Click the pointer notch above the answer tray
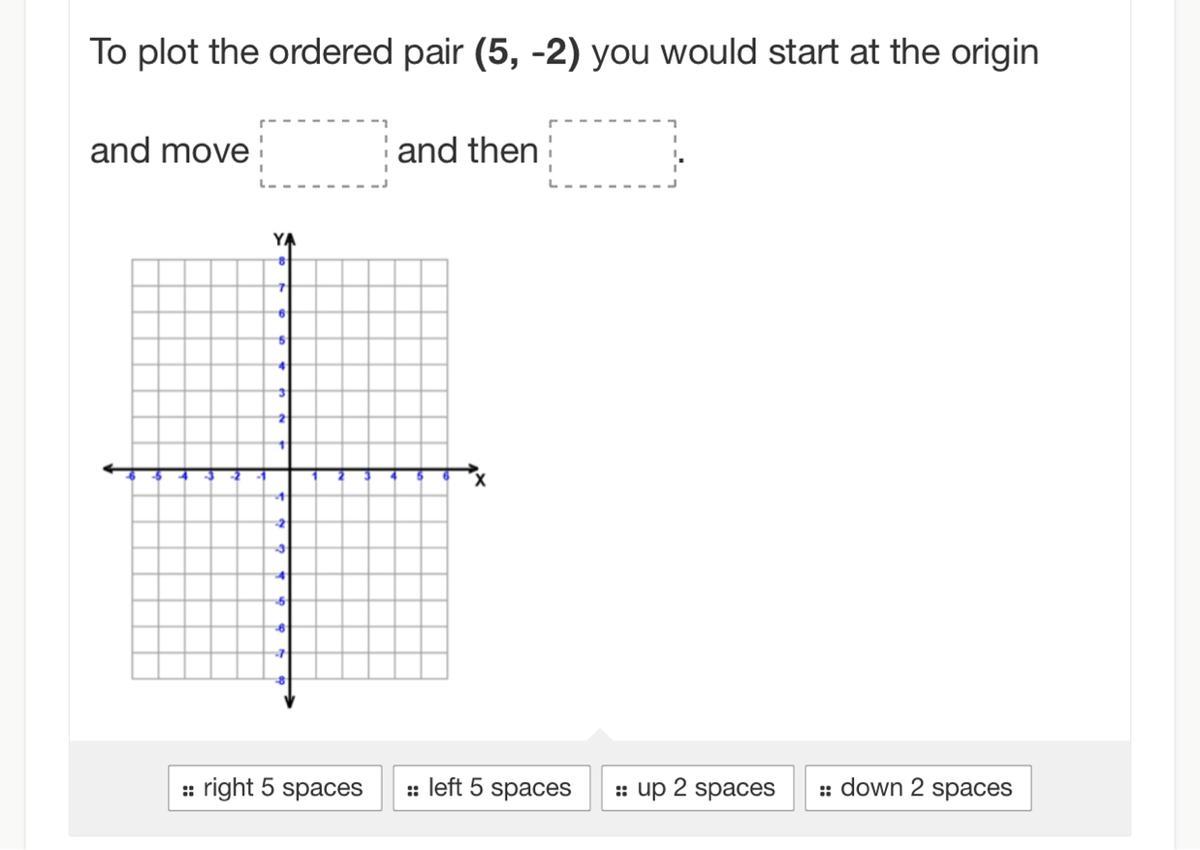The image size is (1200, 850). 600,735
